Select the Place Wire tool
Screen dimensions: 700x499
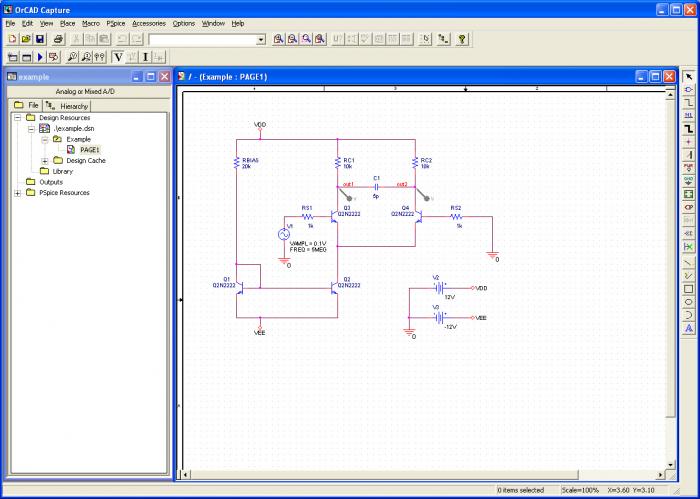click(689, 102)
